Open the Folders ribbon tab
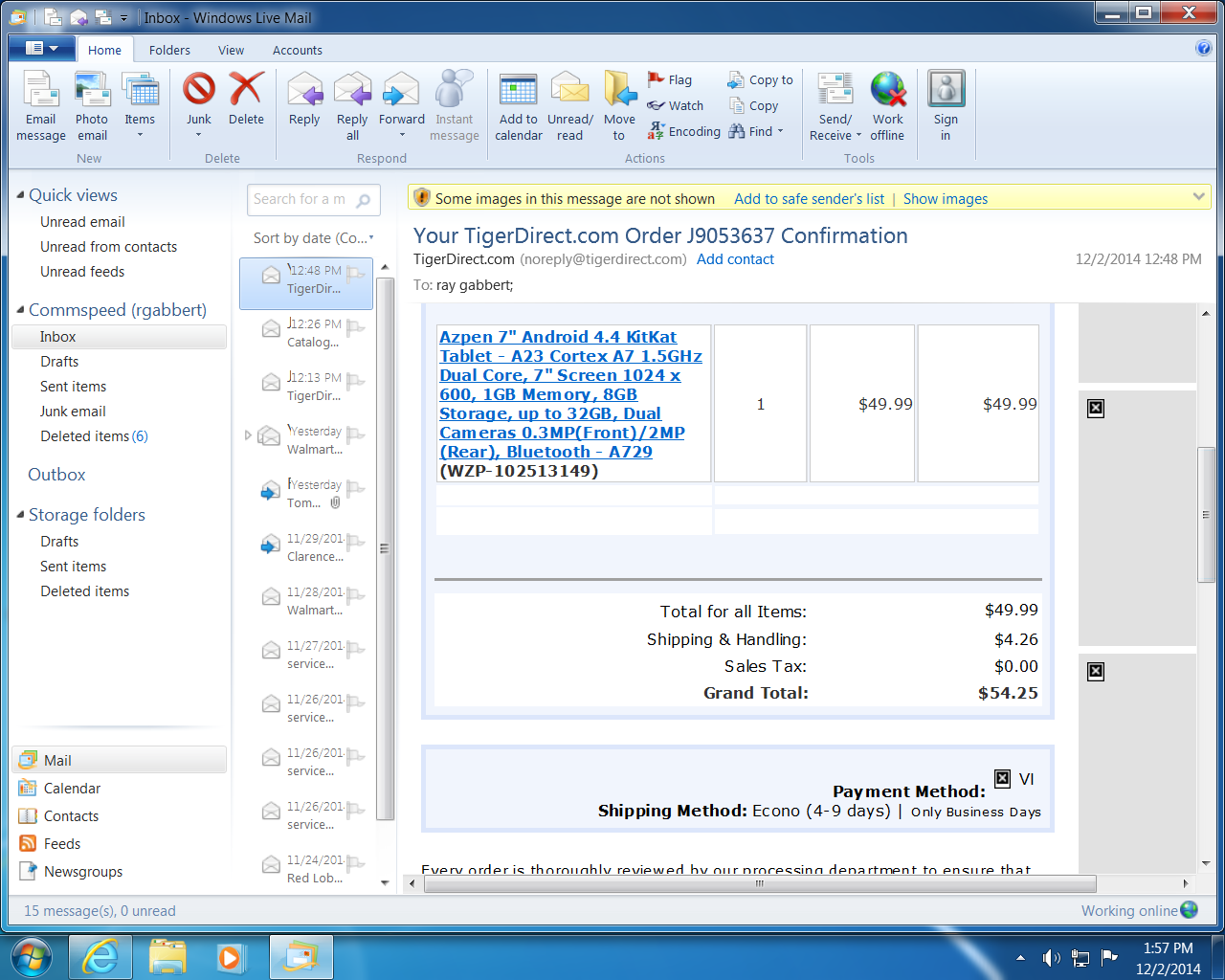Viewport: 1225px width, 980px height. (169, 50)
